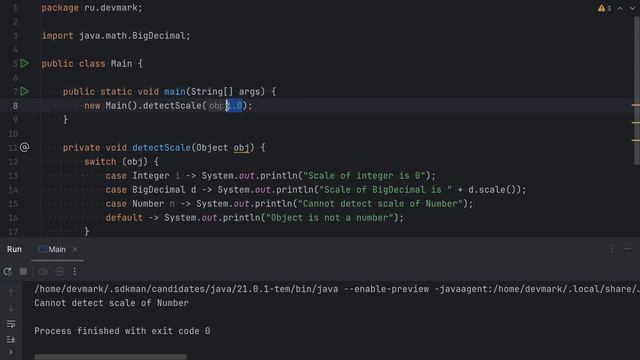Click the editor vertical scrollbar
Viewport: 640px width, 360px height.
point(637,90)
